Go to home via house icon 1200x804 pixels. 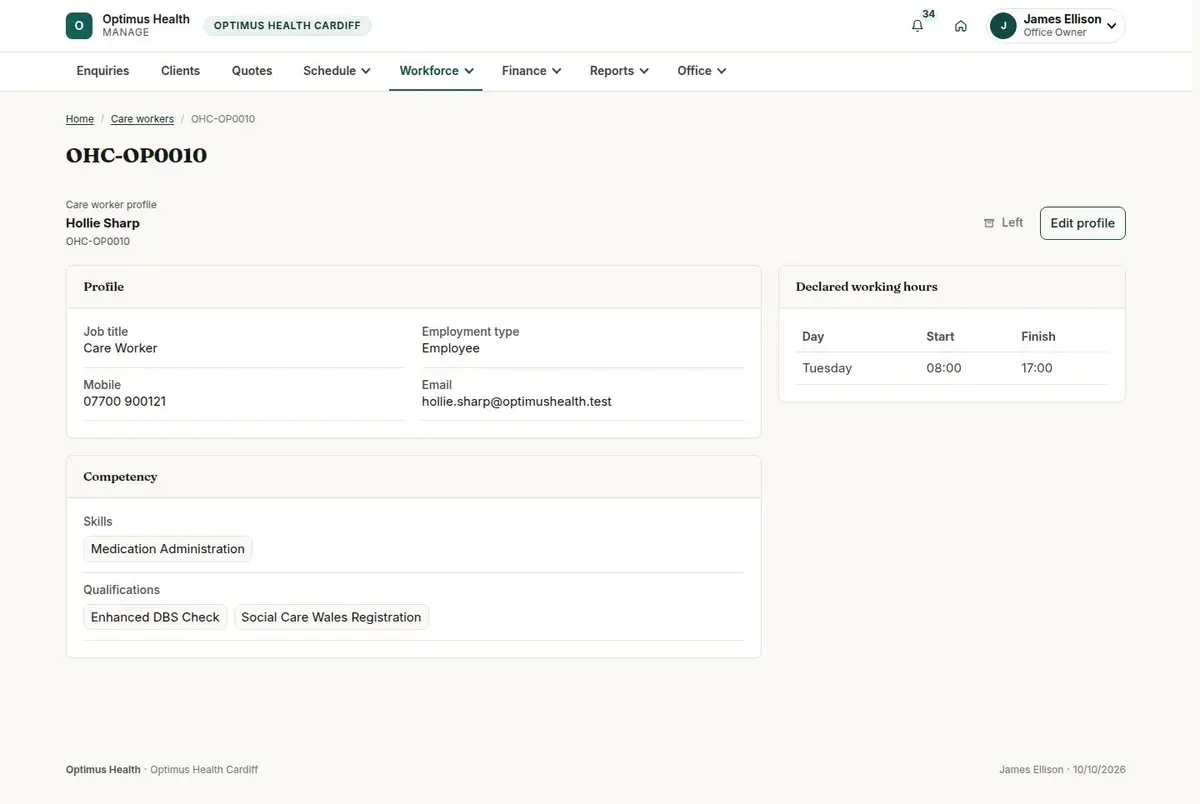point(961,26)
